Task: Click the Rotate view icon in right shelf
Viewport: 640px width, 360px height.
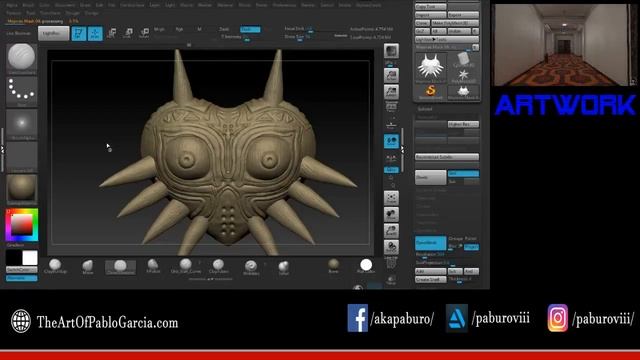Action: pos(391,247)
